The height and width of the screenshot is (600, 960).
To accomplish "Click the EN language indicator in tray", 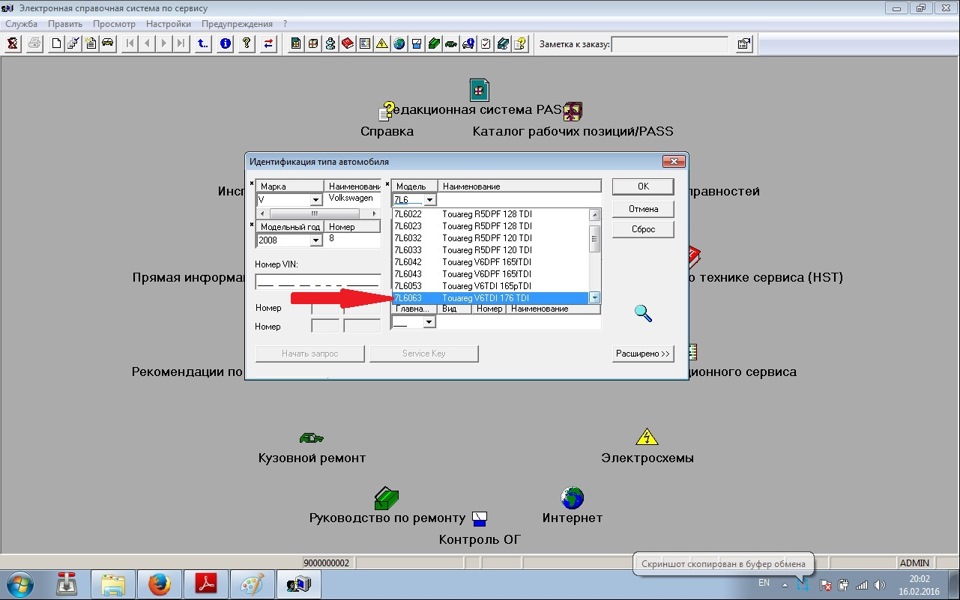I will [x=764, y=583].
